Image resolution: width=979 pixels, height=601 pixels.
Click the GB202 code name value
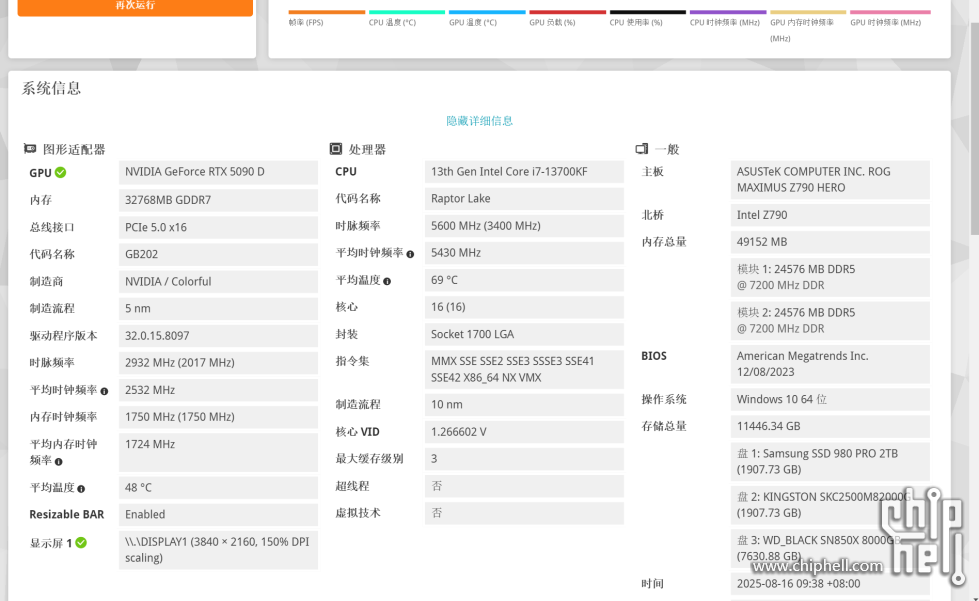coord(219,254)
